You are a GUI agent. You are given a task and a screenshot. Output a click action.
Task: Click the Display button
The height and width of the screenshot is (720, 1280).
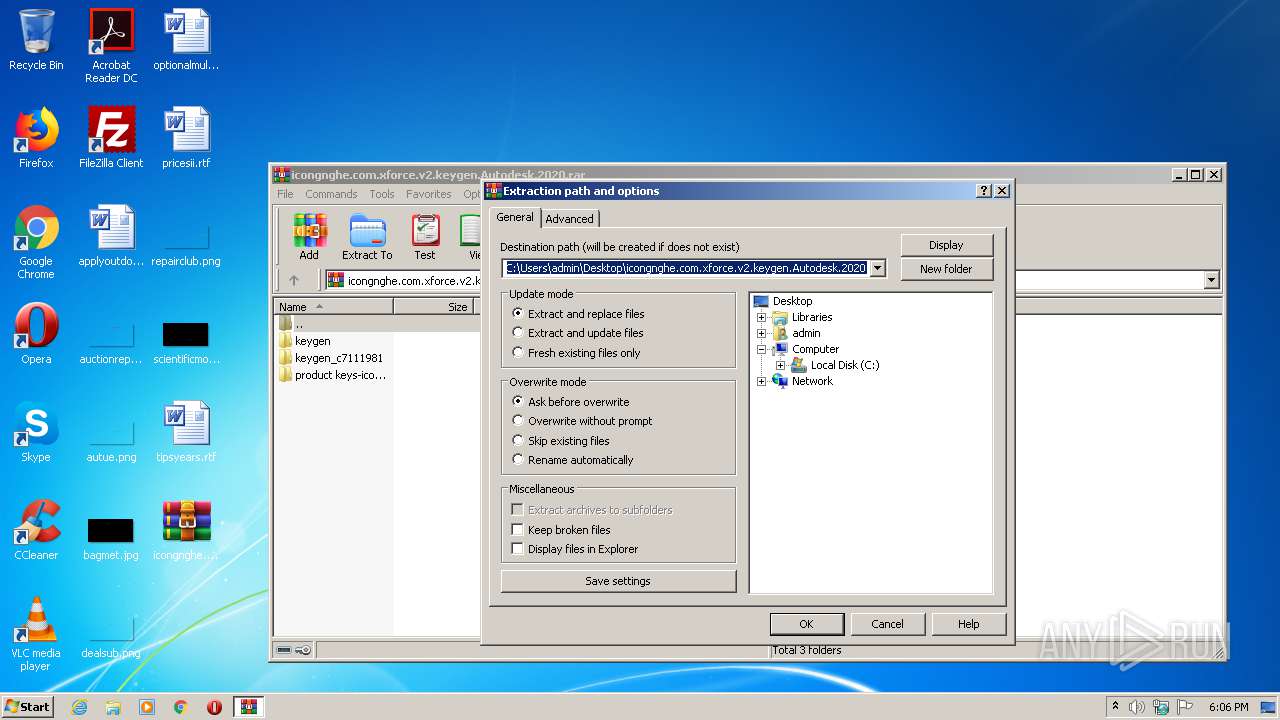[x=946, y=245]
